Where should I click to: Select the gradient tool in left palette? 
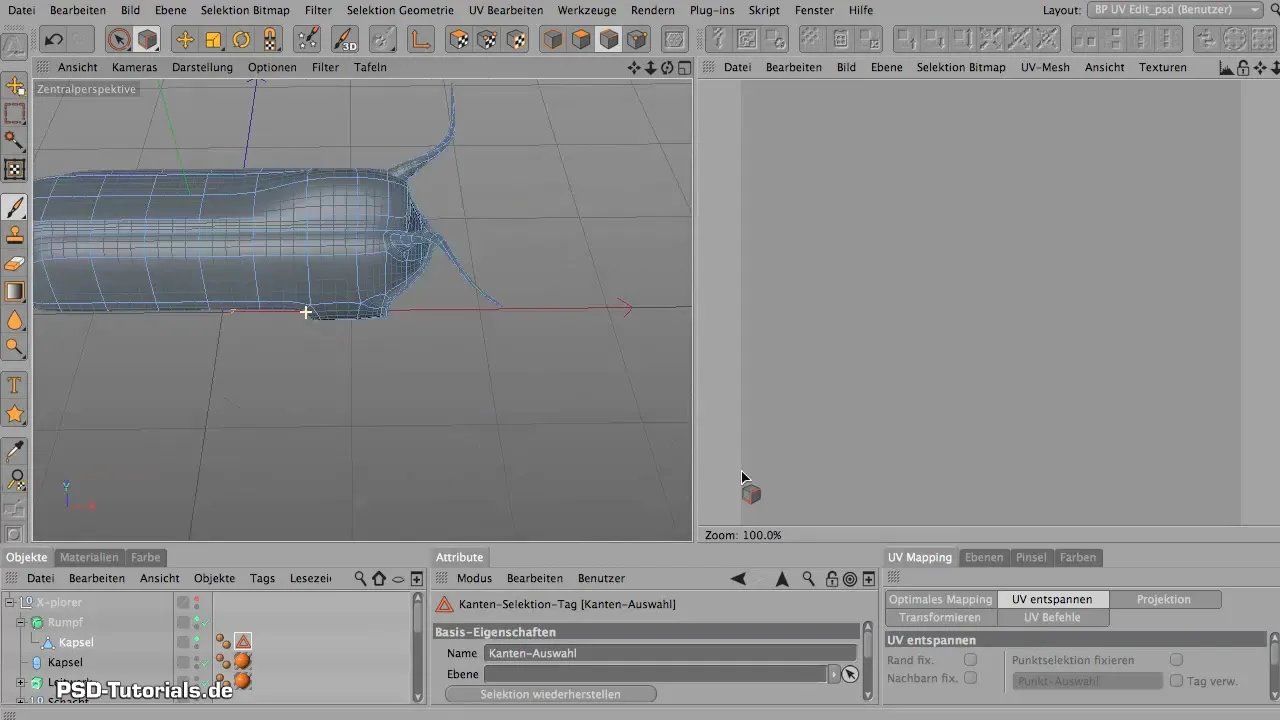click(15, 292)
